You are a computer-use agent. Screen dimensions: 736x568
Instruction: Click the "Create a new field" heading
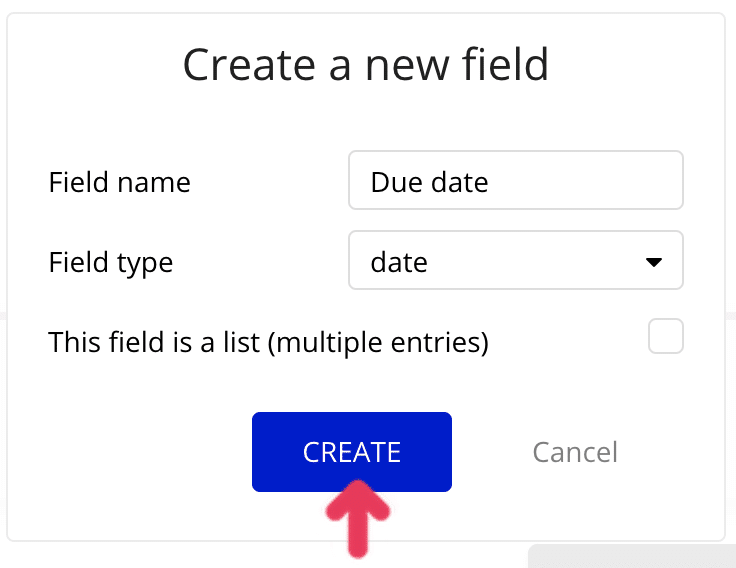tap(366, 65)
